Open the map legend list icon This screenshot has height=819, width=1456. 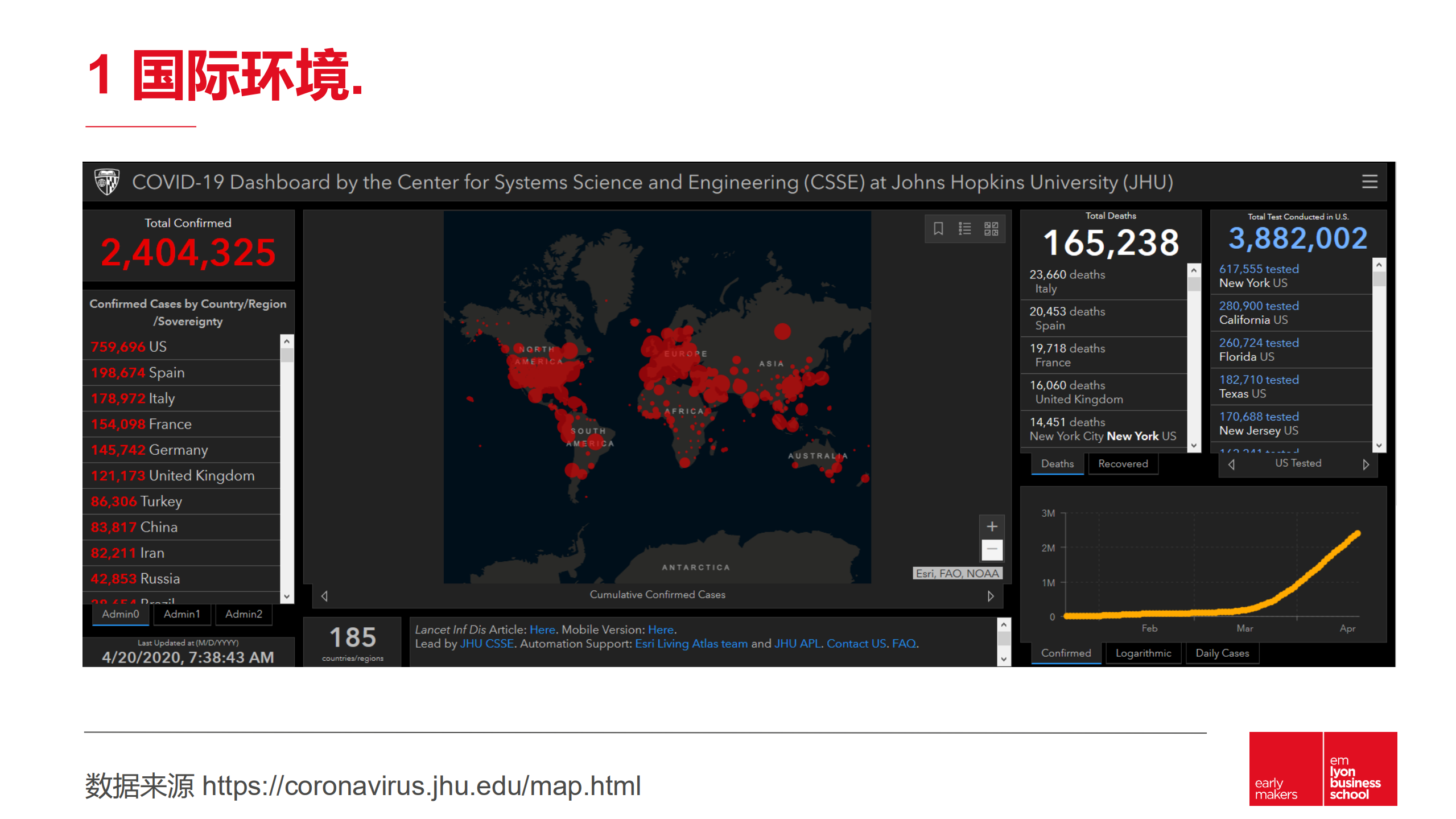(964, 229)
